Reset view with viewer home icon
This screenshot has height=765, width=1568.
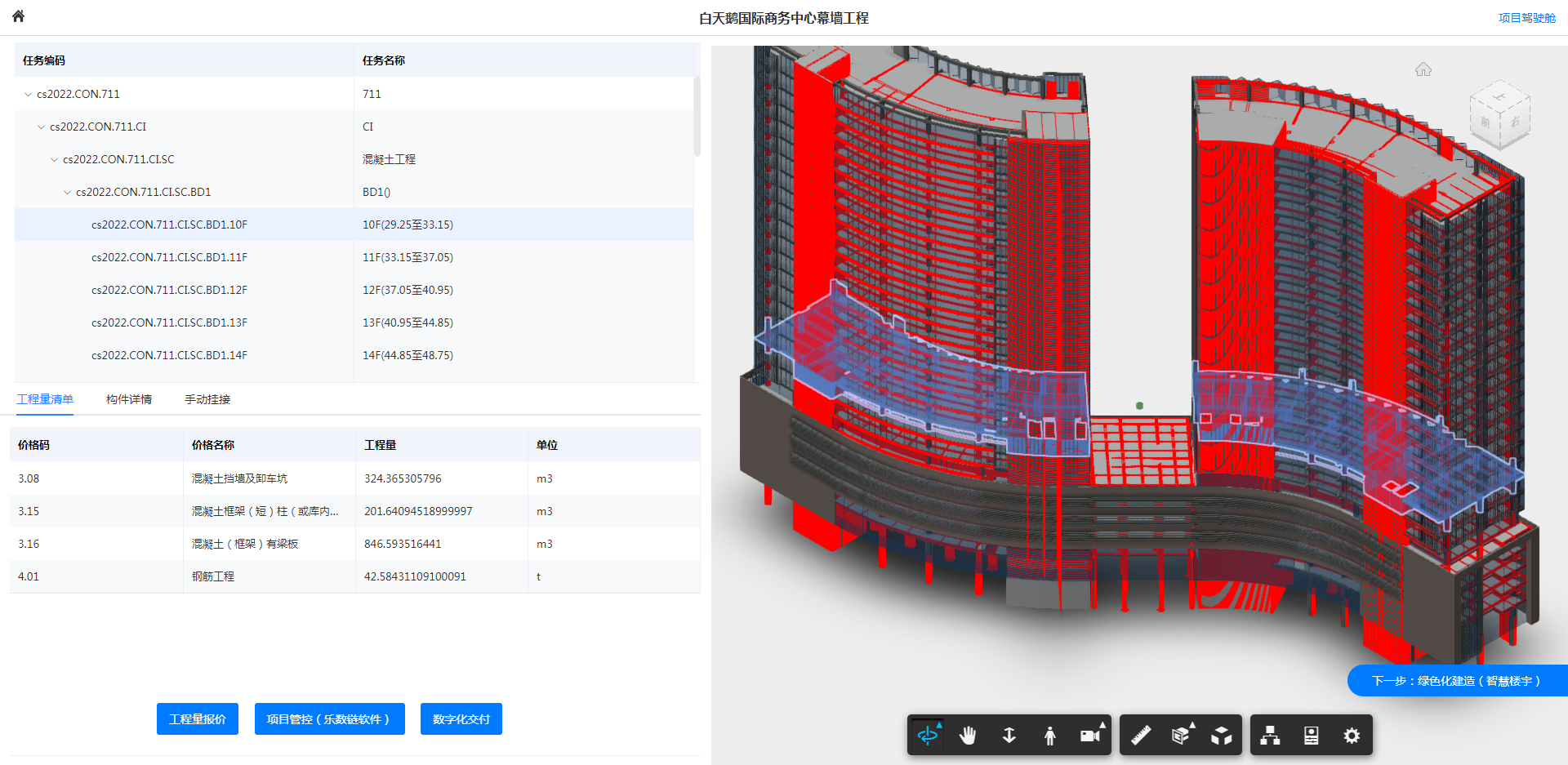pyautogui.click(x=1423, y=69)
